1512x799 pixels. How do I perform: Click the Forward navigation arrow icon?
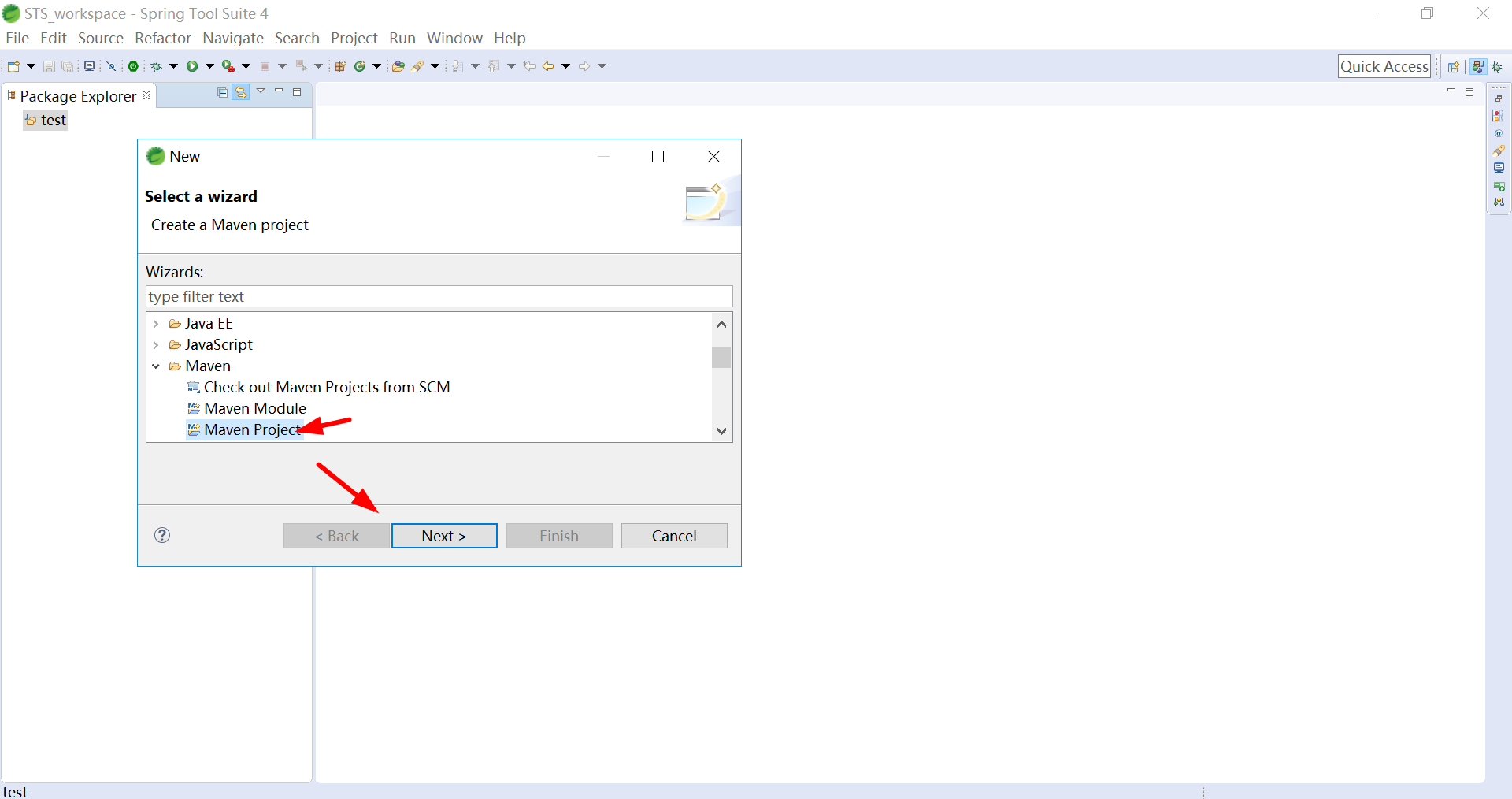584,66
